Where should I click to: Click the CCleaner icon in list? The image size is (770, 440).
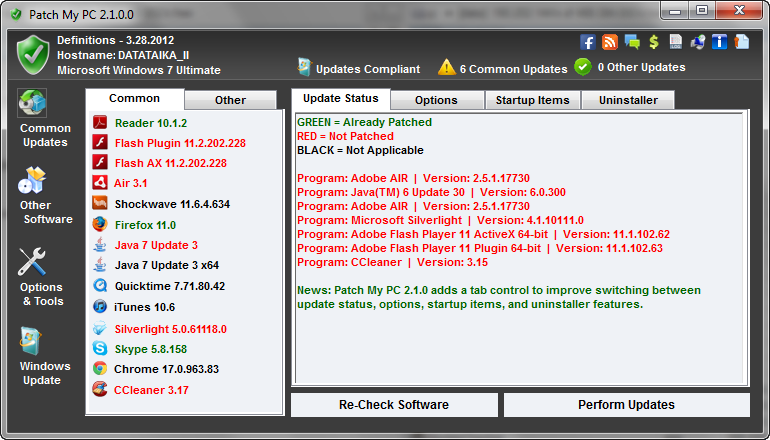tap(100, 389)
